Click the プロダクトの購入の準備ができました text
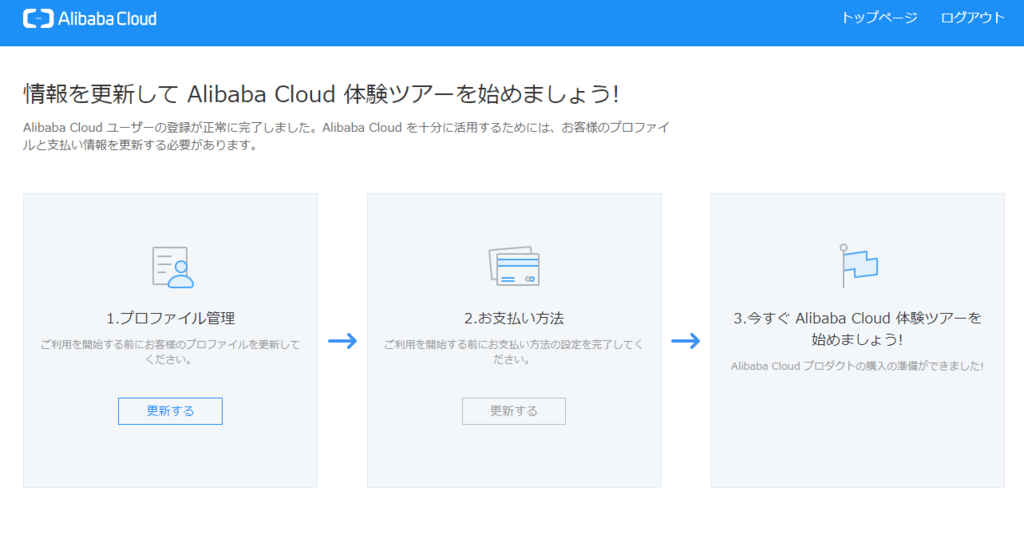Screen dimensions: 1024x535 tap(857, 366)
